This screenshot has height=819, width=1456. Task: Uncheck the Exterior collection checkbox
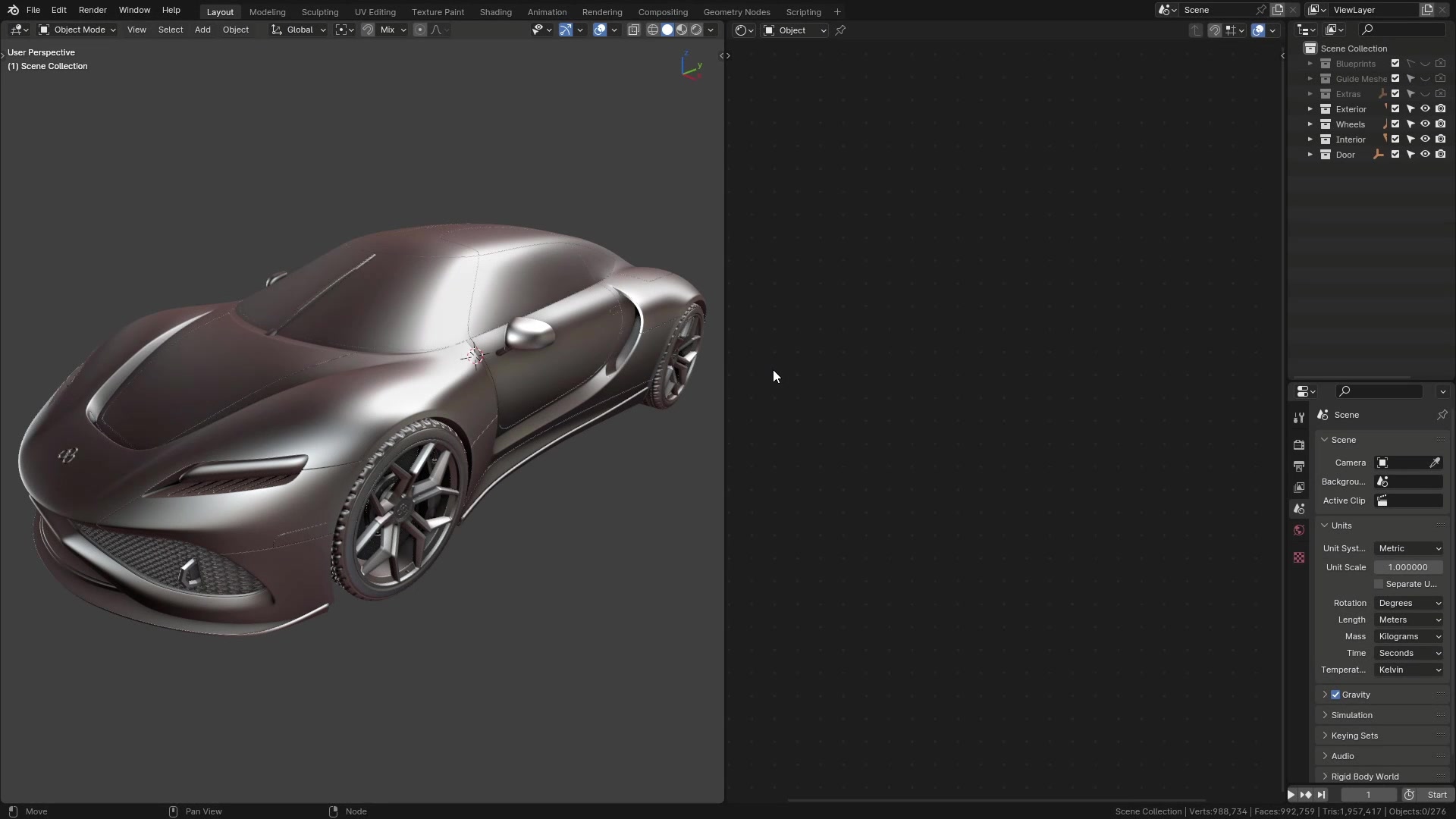tap(1395, 108)
